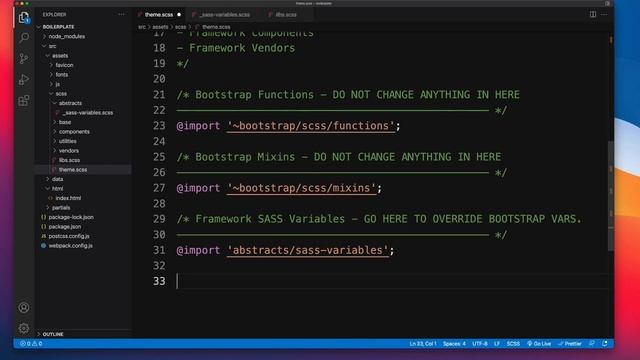Viewport: 640px width, 360px height.
Task: Click errors and warnings status indicator
Action: click(x=31, y=344)
